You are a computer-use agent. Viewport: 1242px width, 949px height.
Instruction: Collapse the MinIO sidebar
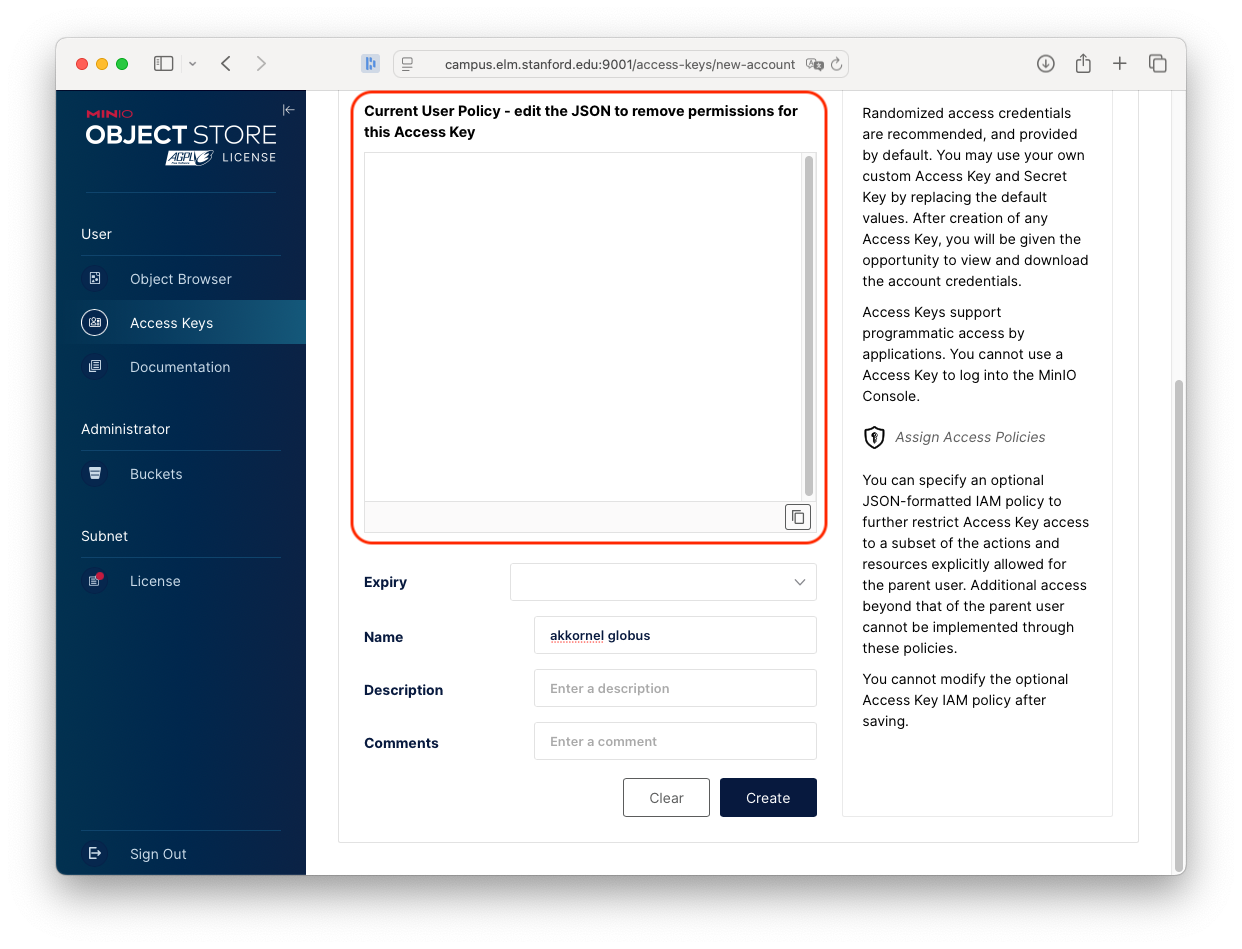[288, 110]
